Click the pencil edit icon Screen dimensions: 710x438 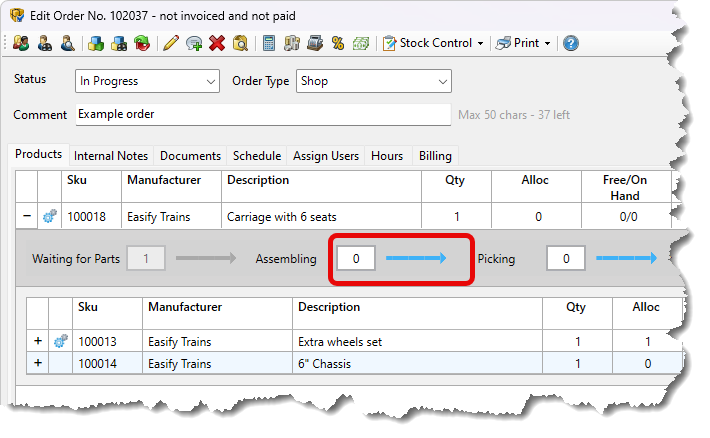(171, 43)
